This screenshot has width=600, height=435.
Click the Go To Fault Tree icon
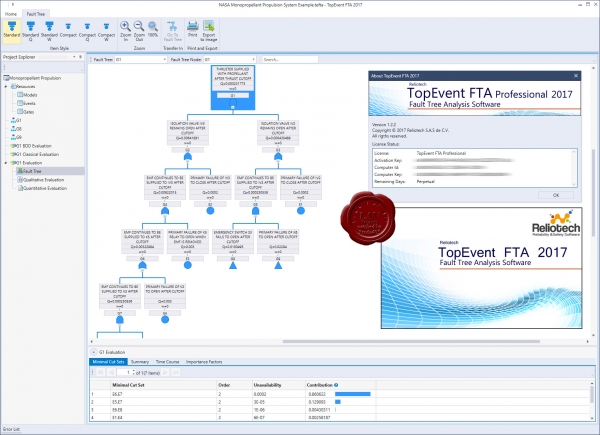[x=173, y=26]
